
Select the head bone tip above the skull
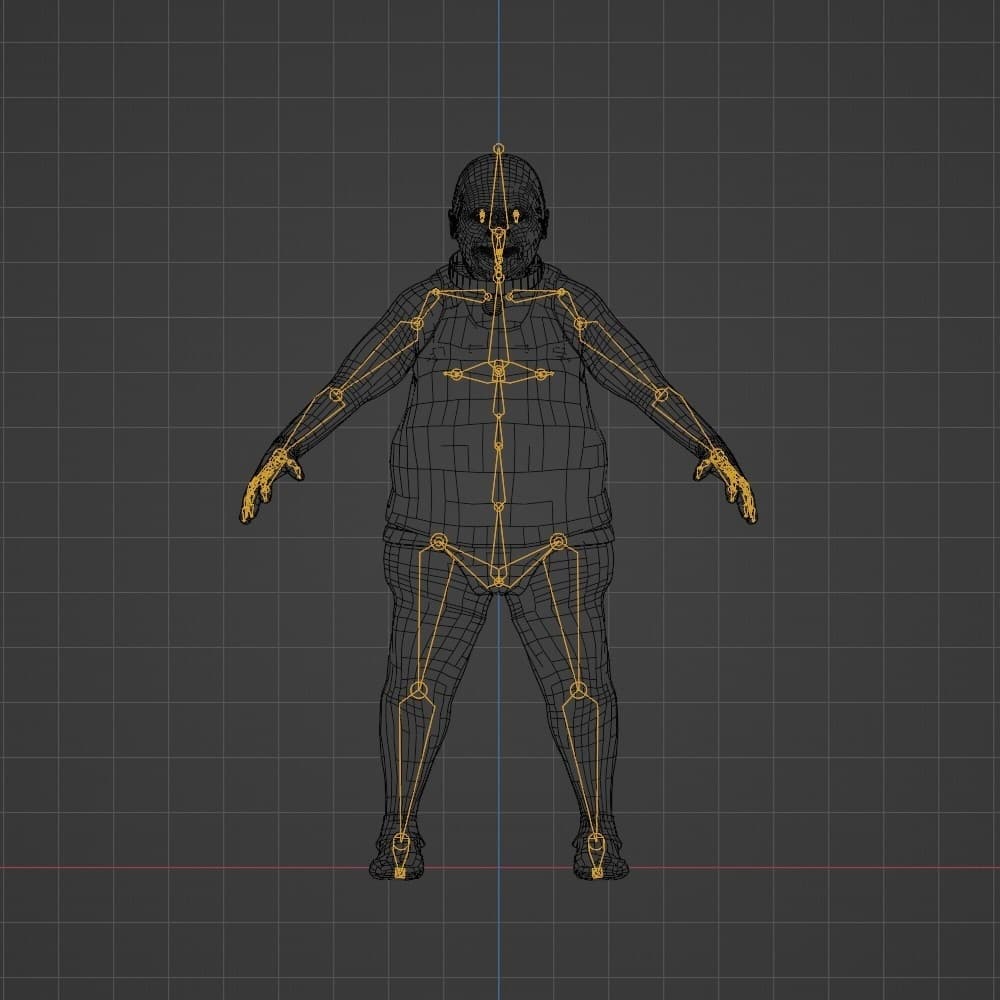tap(498, 149)
